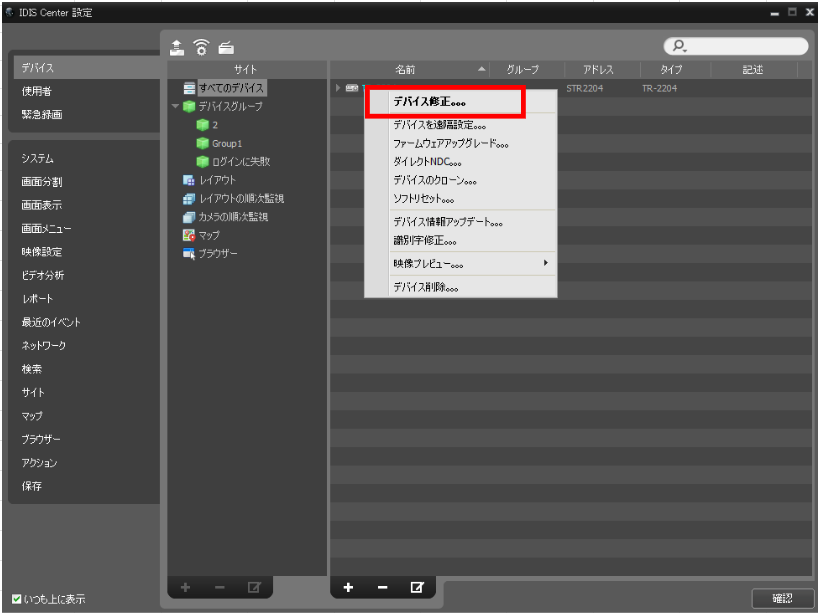Click the レイアウト icon in site tree
The image size is (818, 613).
(x=189, y=180)
